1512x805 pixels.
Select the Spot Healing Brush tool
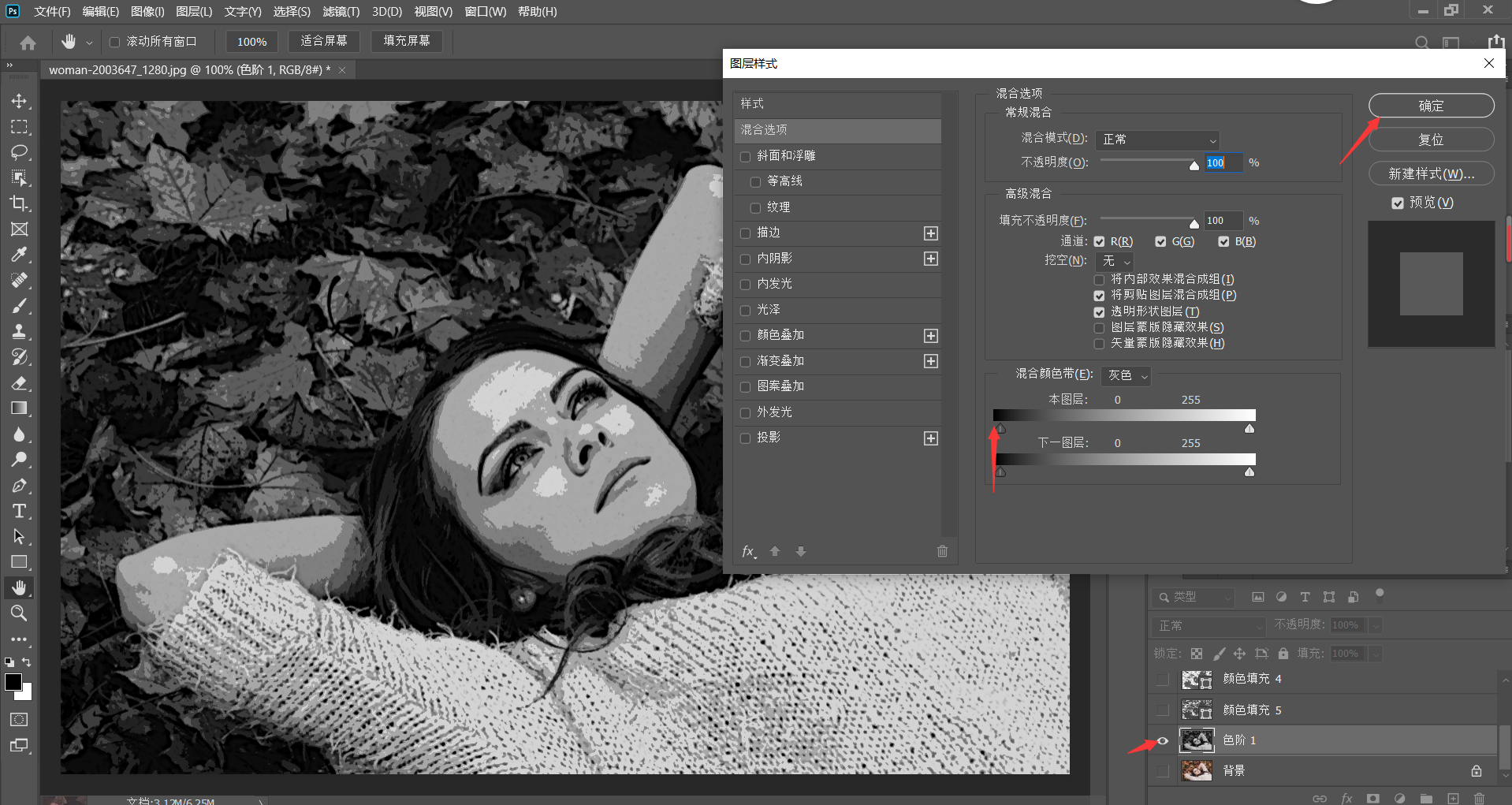point(19,281)
